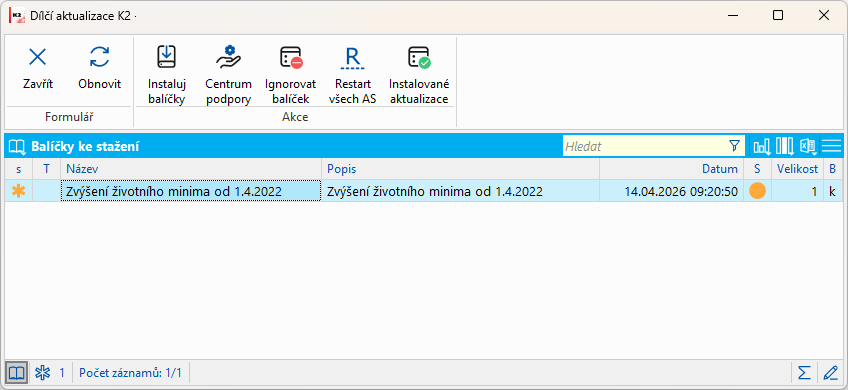Restart all AS via Restart všech AS
Image resolution: width=848 pixels, height=390 pixels.
[353, 58]
